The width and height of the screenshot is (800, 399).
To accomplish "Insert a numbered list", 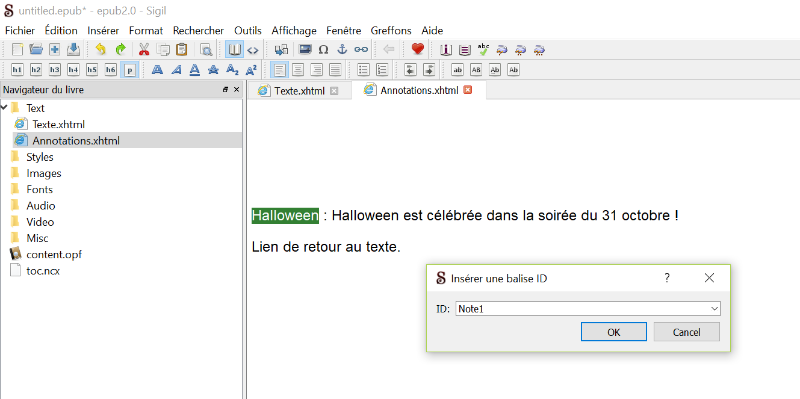I will point(382,69).
